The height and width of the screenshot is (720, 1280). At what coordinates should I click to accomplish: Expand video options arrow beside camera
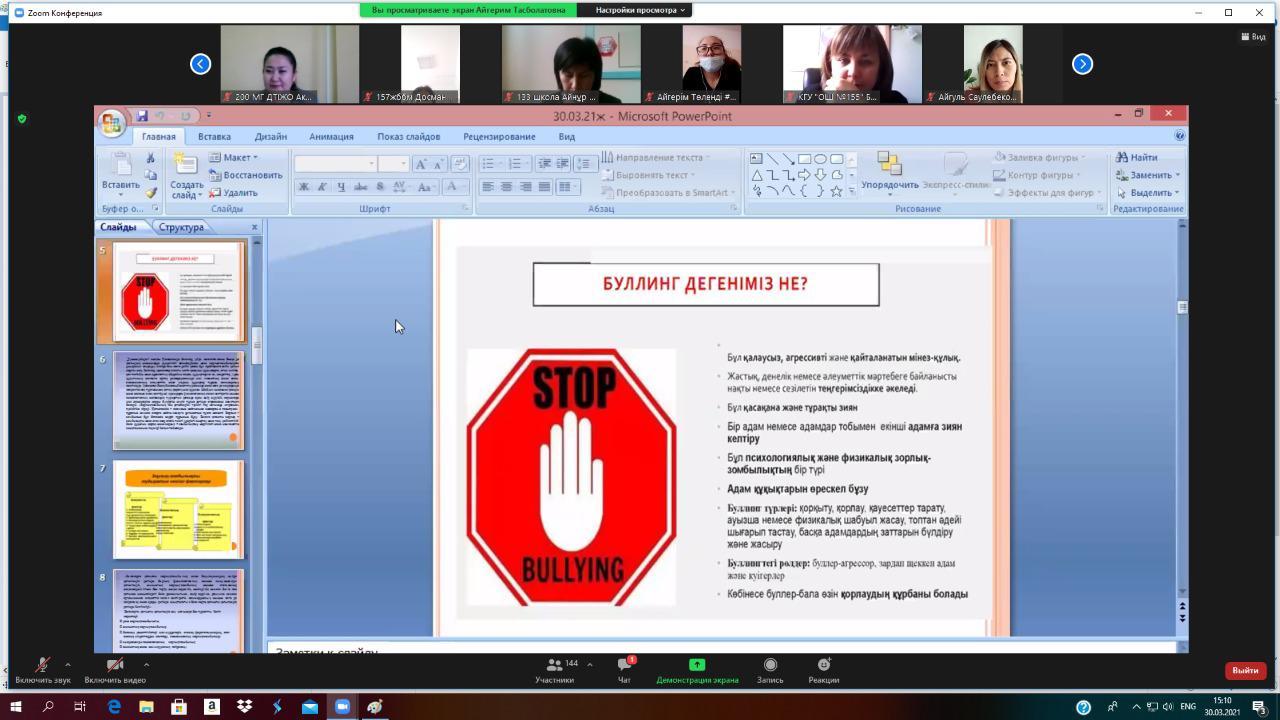click(146, 664)
